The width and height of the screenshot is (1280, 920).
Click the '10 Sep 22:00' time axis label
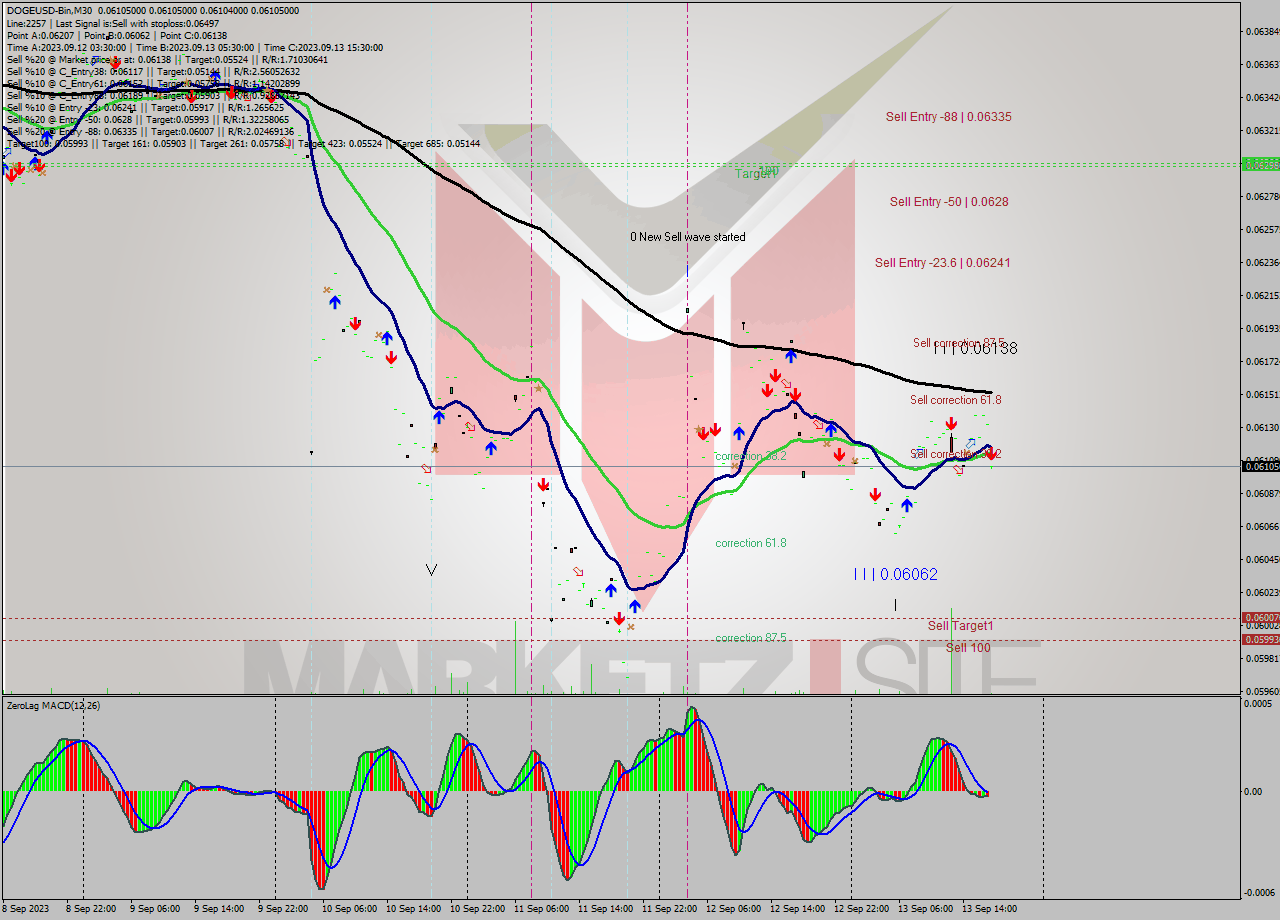pyautogui.click(x=477, y=909)
